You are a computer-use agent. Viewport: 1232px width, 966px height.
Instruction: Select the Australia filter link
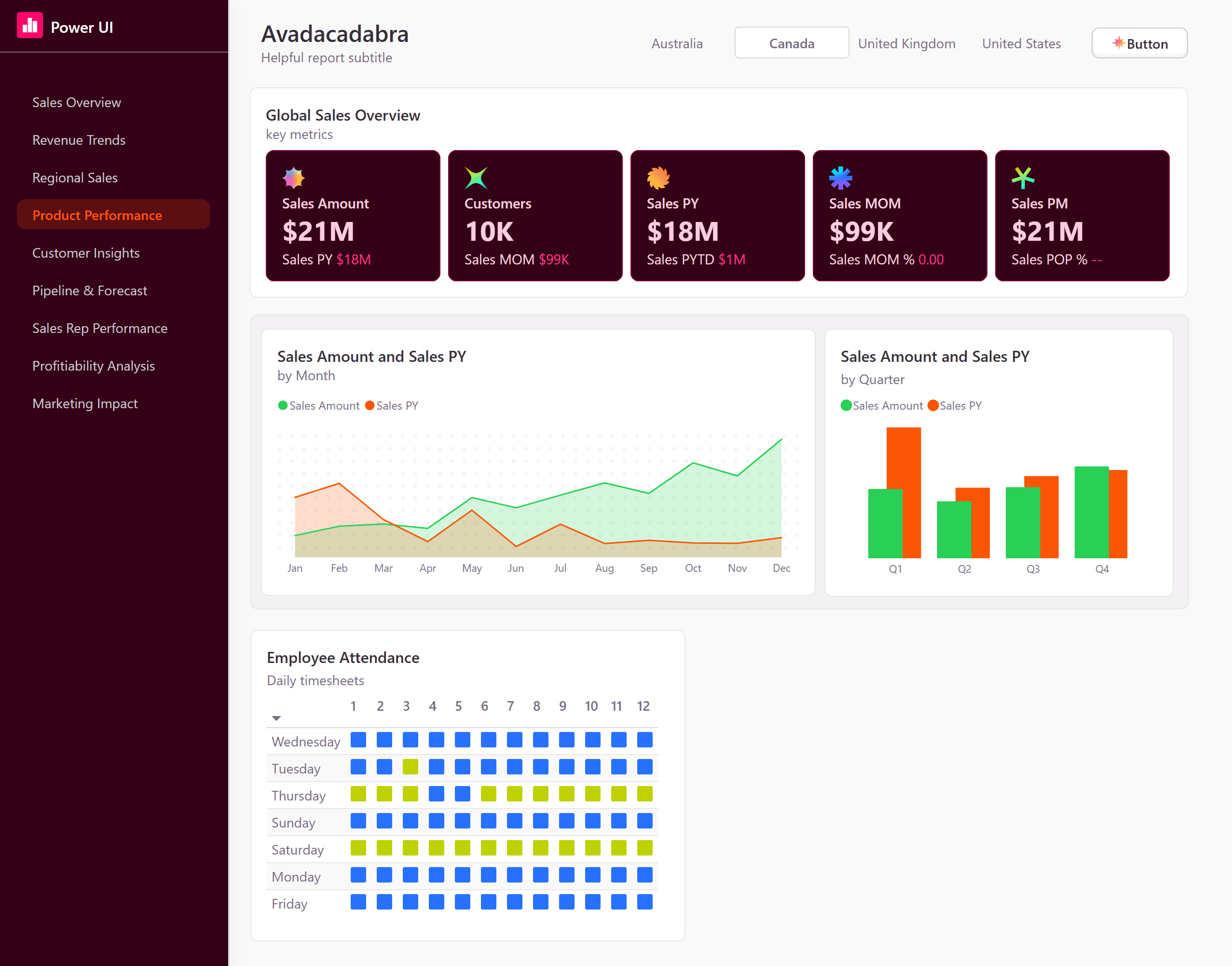[677, 43]
